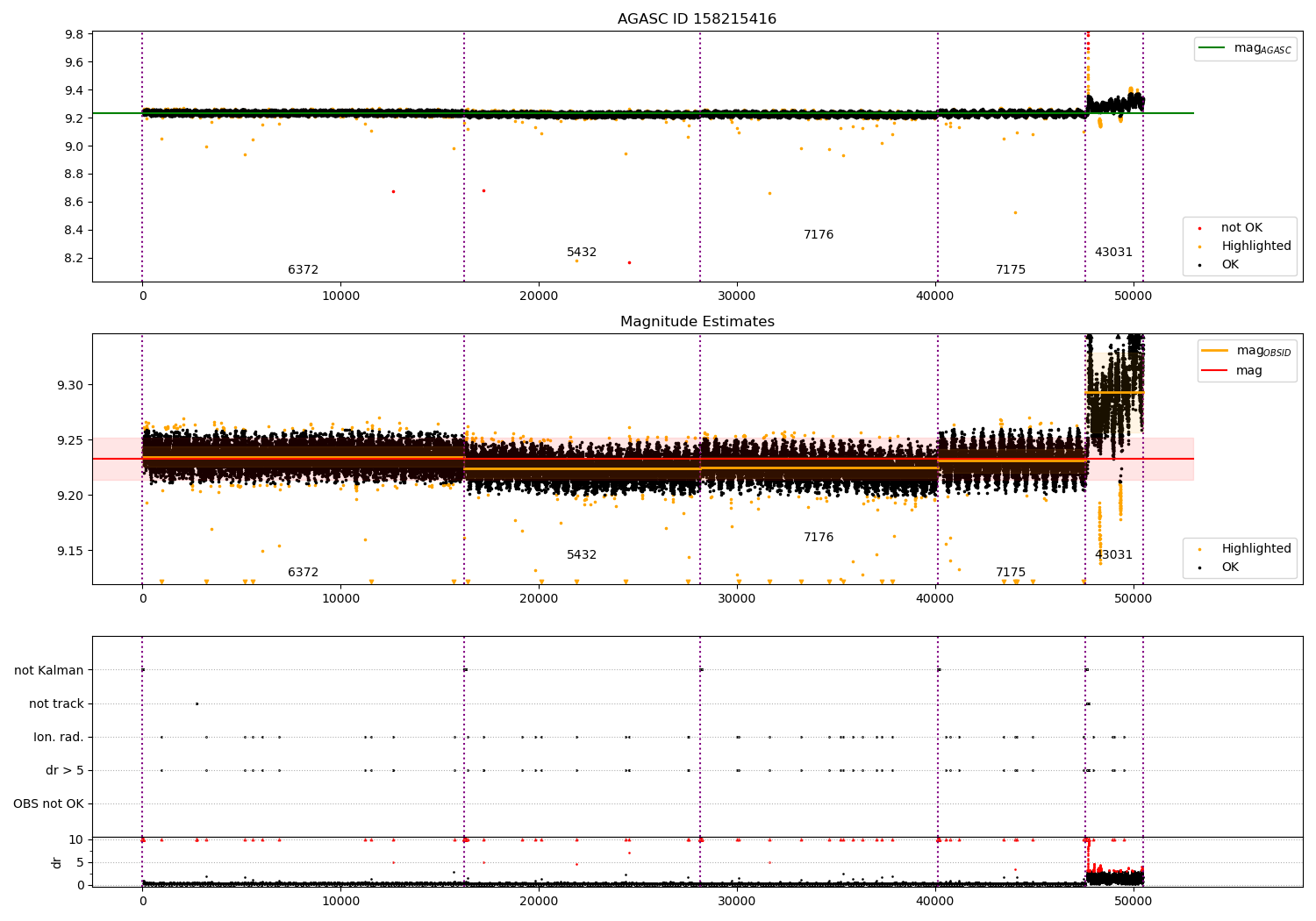Click obsid label 5432 in the top panel

tap(582, 253)
